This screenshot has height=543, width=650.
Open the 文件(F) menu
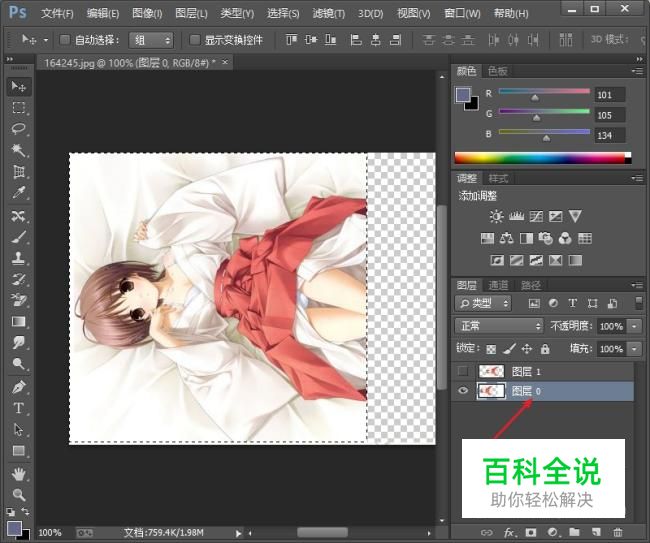pyautogui.click(x=57, y=14)
